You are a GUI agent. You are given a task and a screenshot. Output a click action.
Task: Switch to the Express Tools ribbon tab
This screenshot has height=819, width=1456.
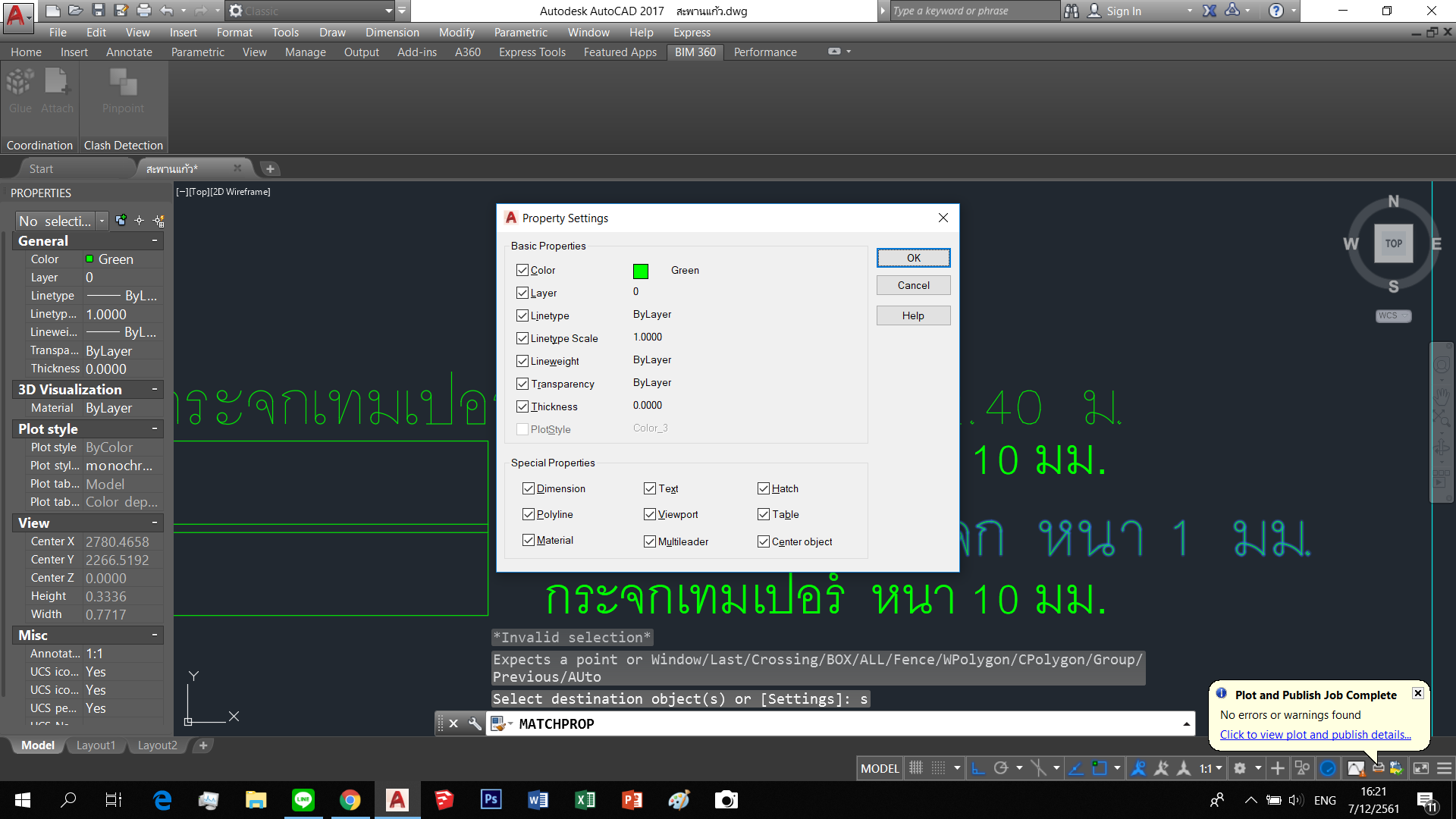[532, 52]
